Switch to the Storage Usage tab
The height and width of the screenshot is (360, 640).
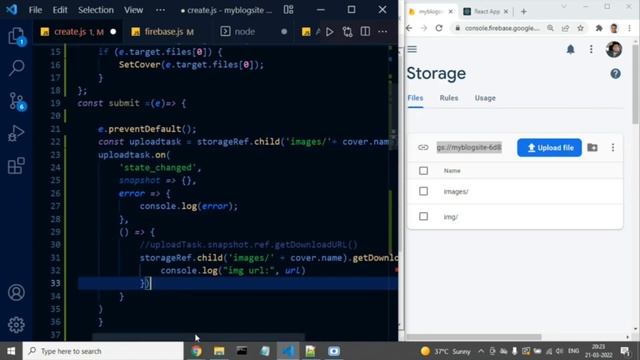pyautogui.click(x=485, y=98)
